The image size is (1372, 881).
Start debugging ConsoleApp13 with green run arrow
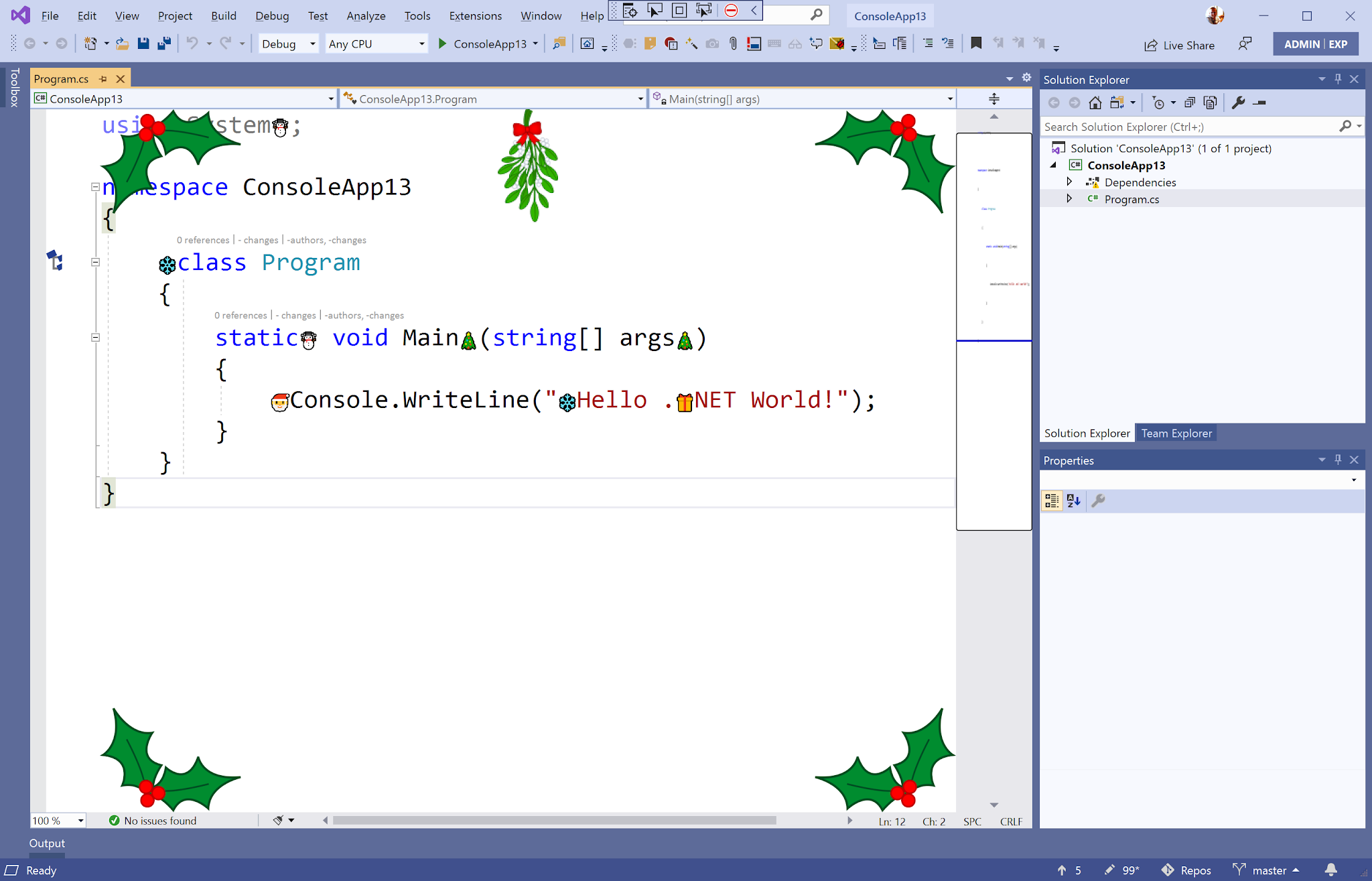pos(442,44)
